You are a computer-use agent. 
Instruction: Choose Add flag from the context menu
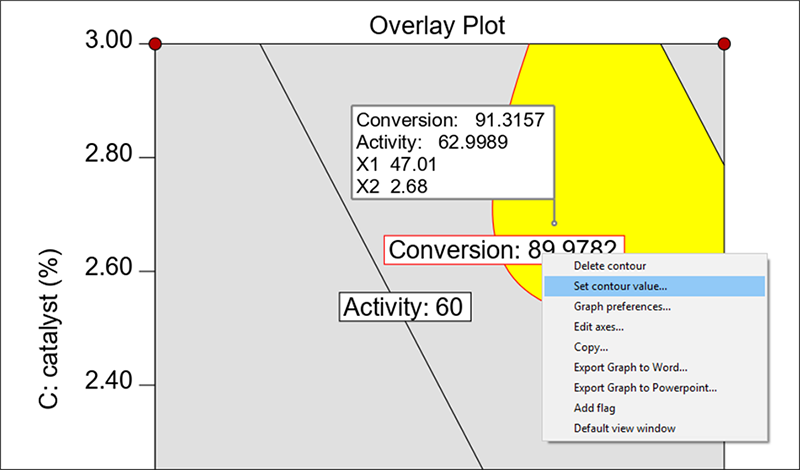pyautogui.click(x=594, y=408)
